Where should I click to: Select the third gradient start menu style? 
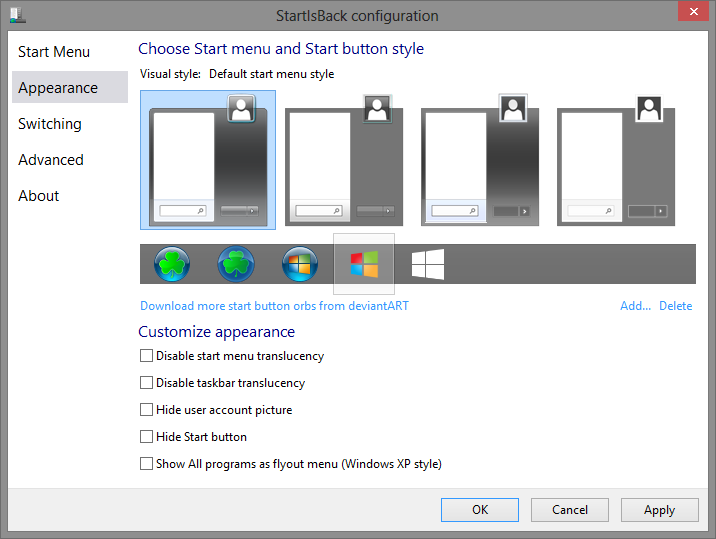(x=480, y=160)
